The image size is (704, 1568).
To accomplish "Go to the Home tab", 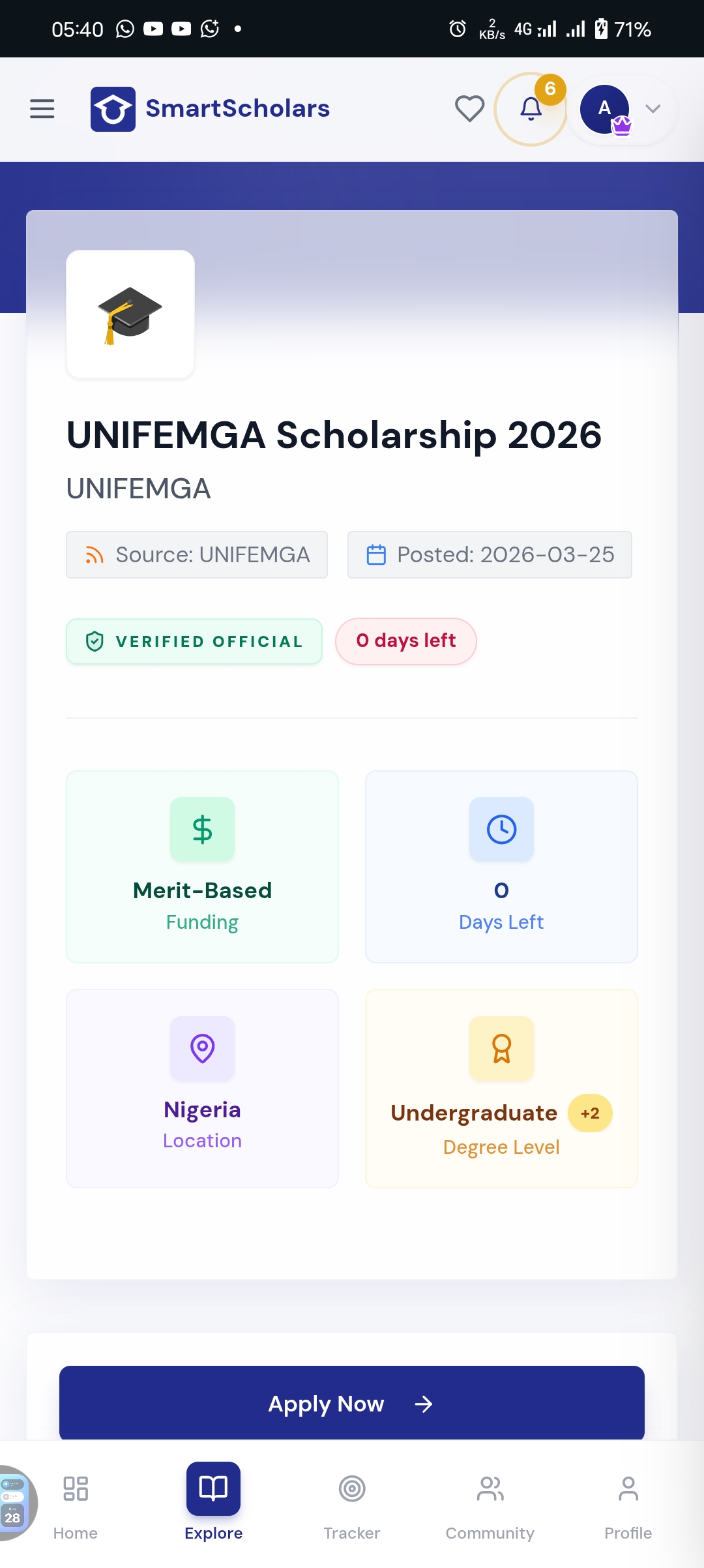I will coord(76,1501).
